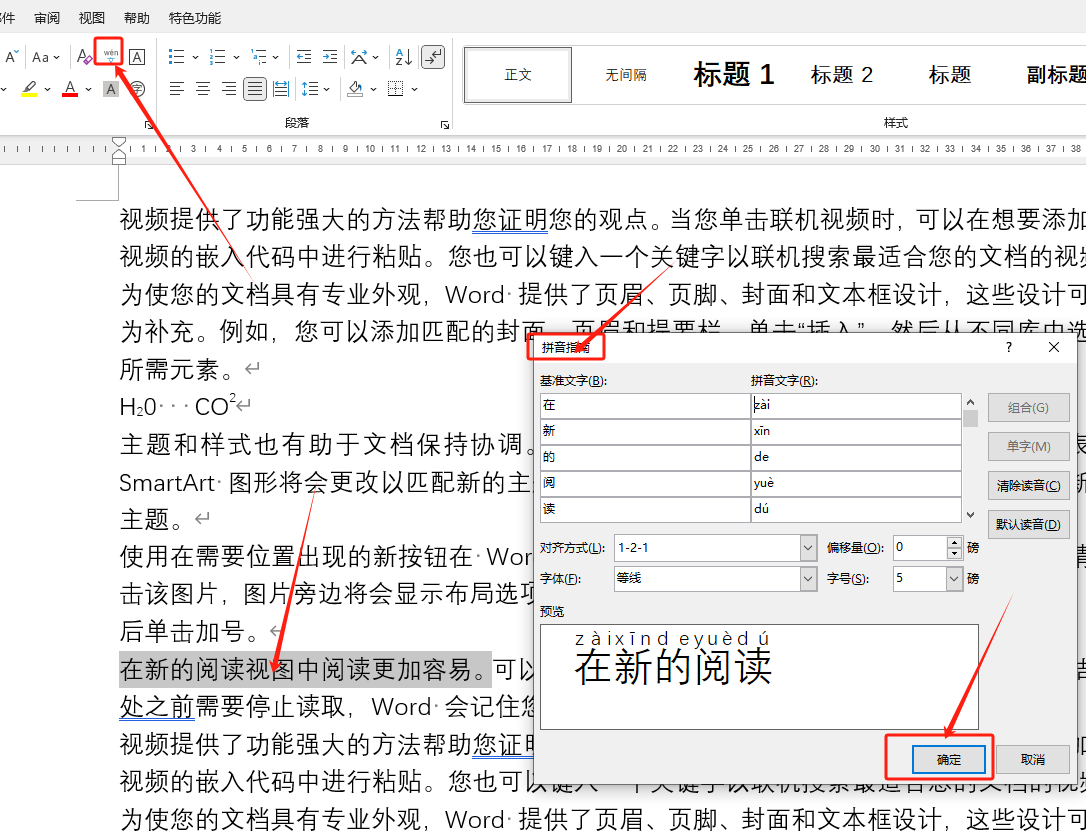The height and width of the screenshot is (840, 1086).
Task: Open the 字体 font dropdown showing 等线
Action: pyautogui.click(x=715, y=578)
